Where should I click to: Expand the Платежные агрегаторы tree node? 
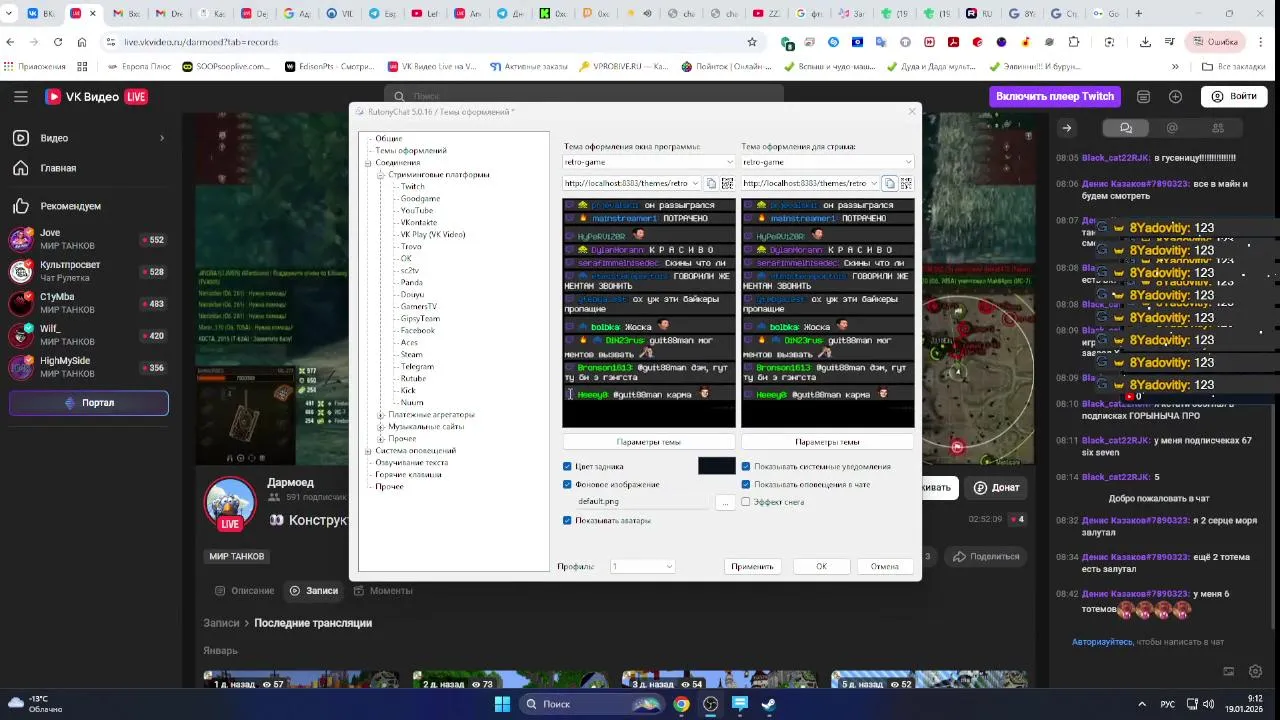(381, 415)
